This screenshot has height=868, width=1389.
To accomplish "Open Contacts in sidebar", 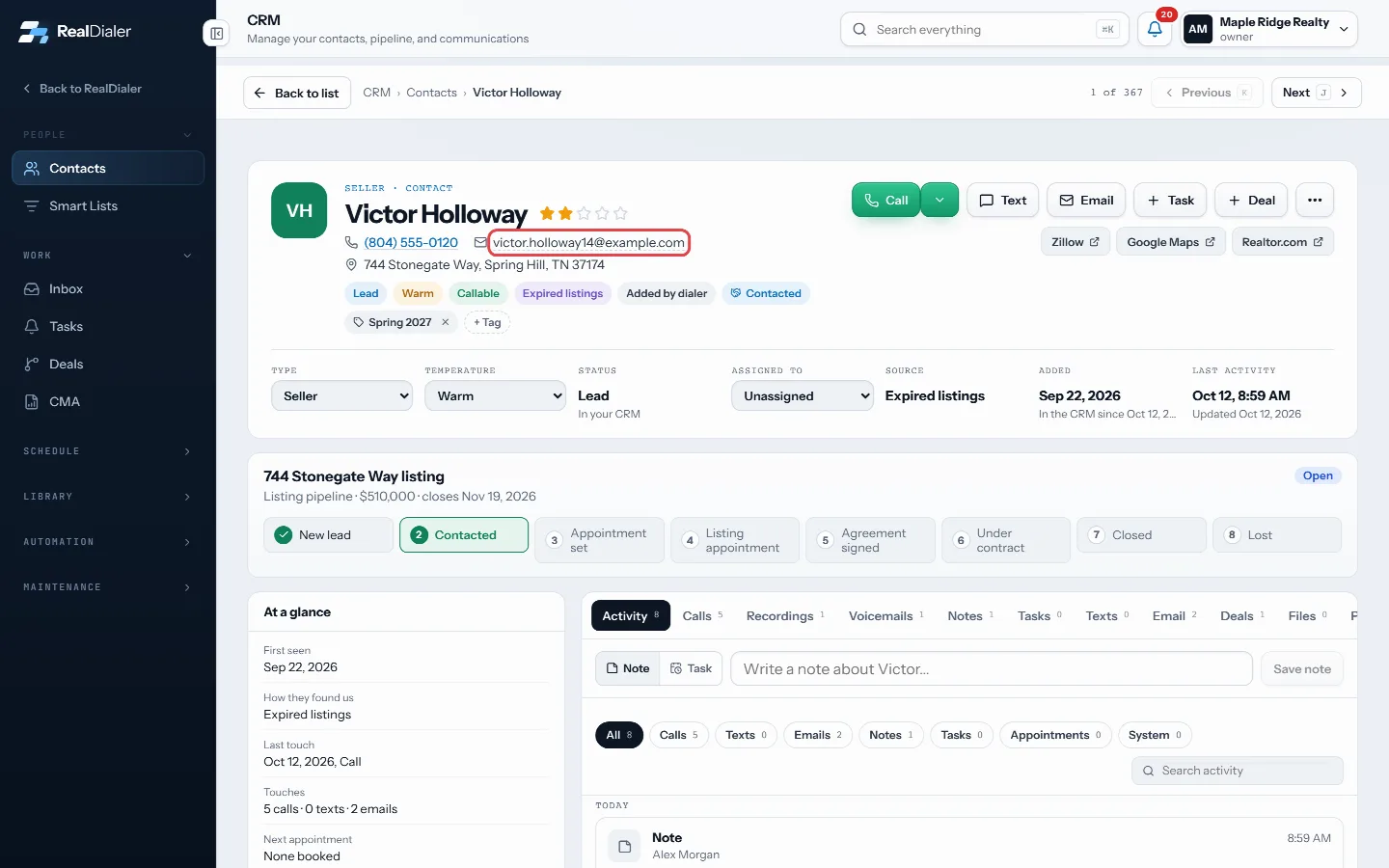I will [x=108, y=168].
